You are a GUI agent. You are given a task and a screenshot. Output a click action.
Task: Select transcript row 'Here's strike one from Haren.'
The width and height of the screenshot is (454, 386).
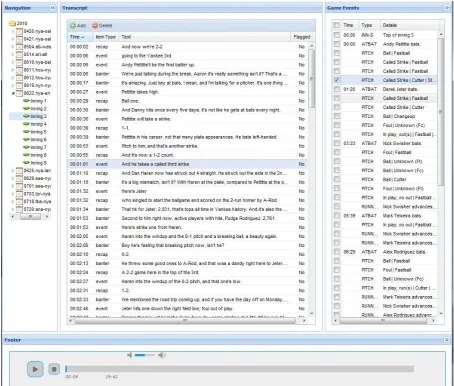[x=187, y=227]
